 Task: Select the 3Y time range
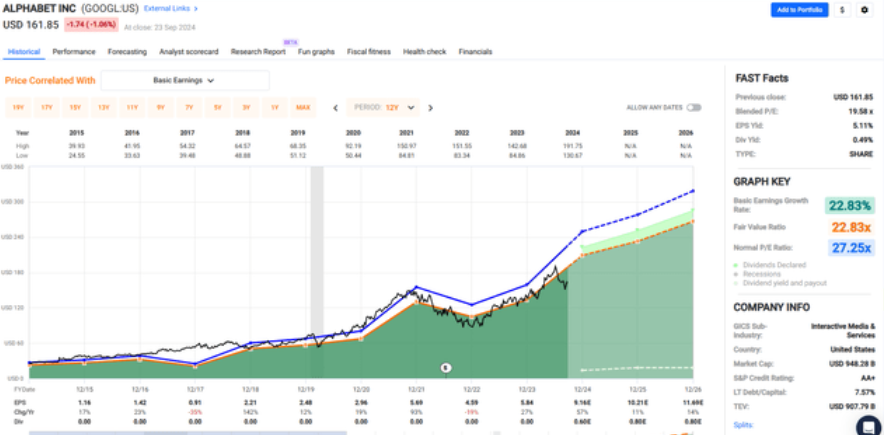(x=246, y=108)
